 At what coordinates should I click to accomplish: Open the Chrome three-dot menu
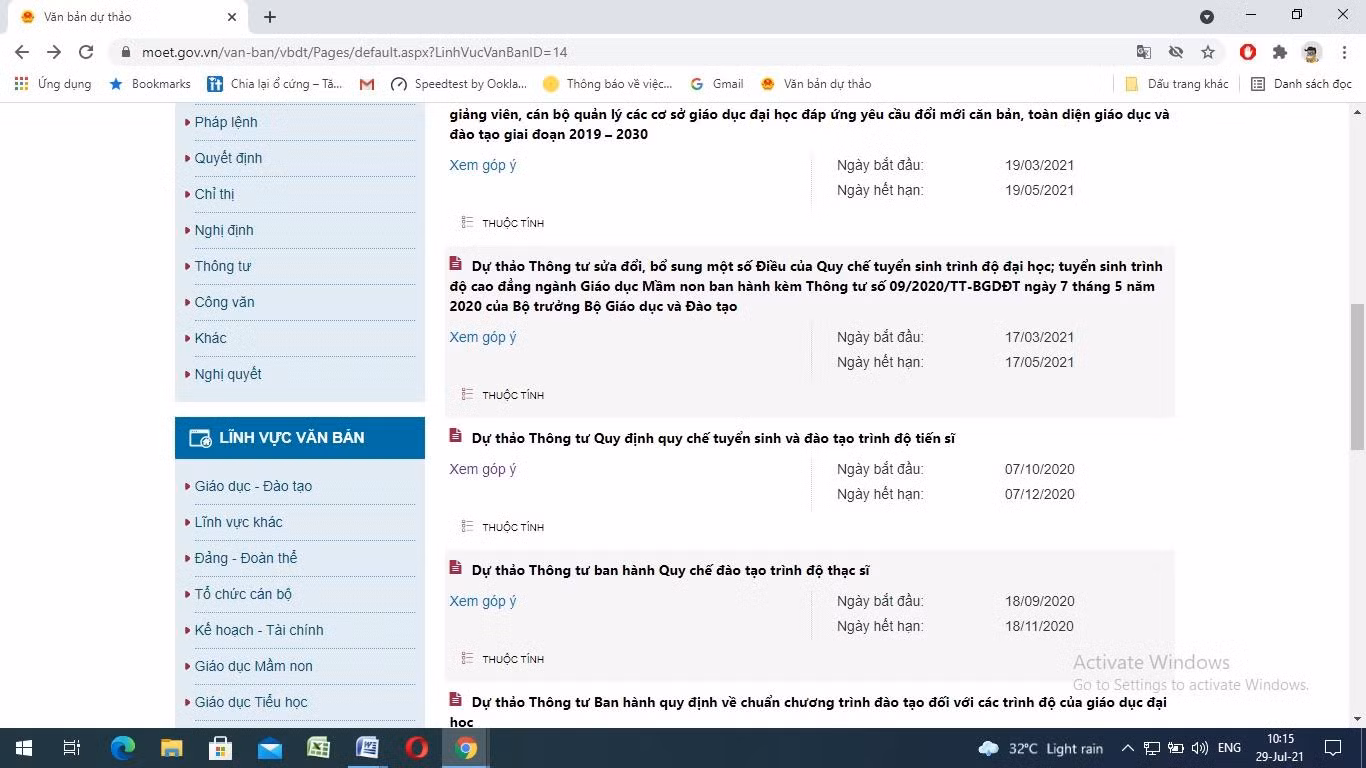coord(1343,52)
